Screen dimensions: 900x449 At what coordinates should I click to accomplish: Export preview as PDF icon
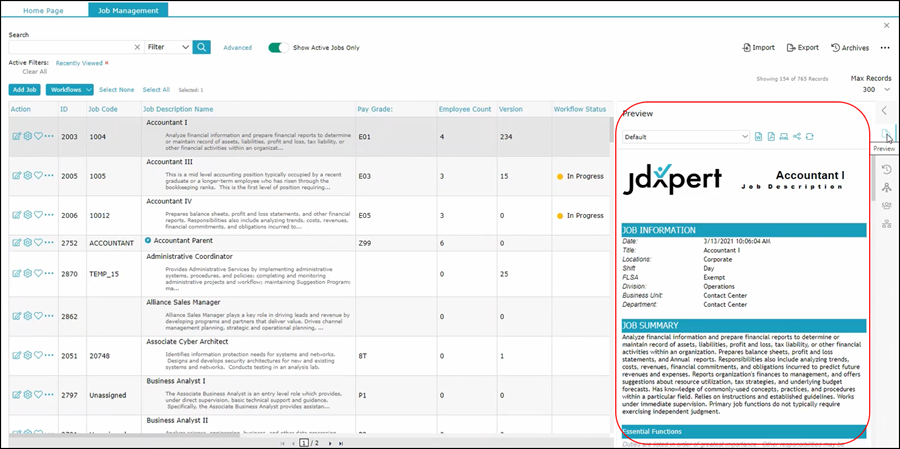pos(771,136)
